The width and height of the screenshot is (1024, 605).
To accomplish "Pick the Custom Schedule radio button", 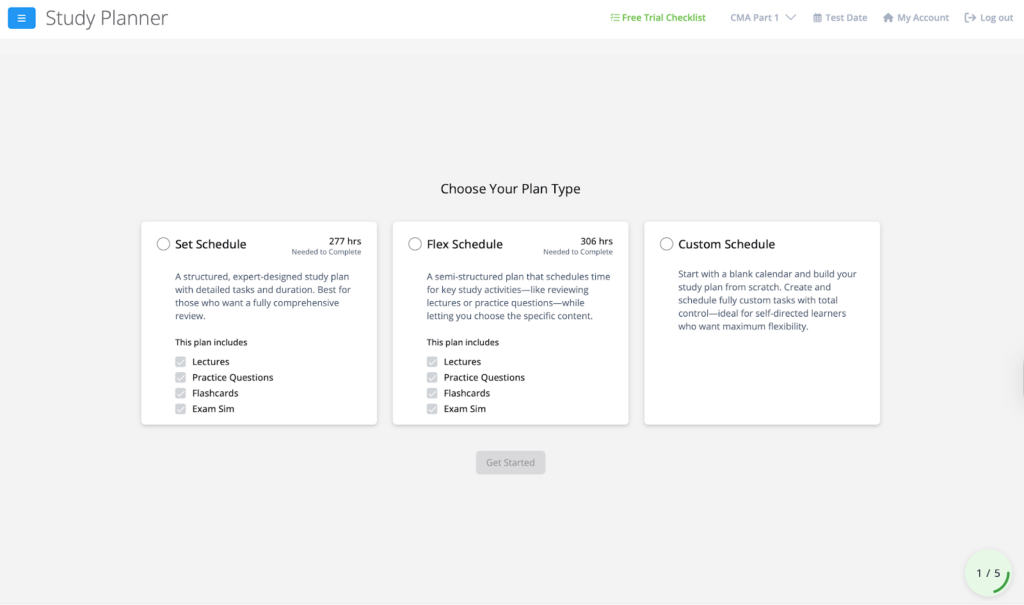I will (666, 243).
